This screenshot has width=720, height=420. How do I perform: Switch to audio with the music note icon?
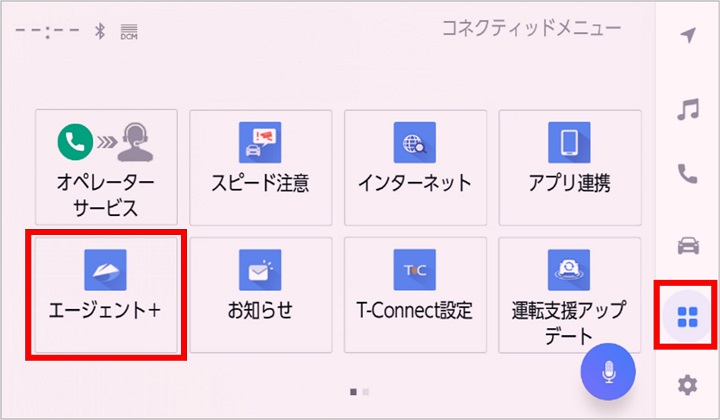point(687,109)
